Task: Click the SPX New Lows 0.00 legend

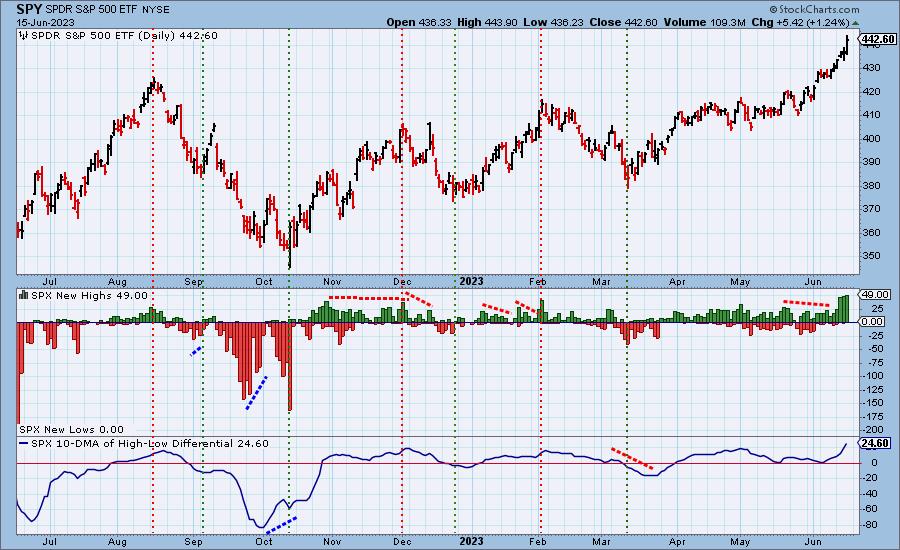Action: [71, 429]
